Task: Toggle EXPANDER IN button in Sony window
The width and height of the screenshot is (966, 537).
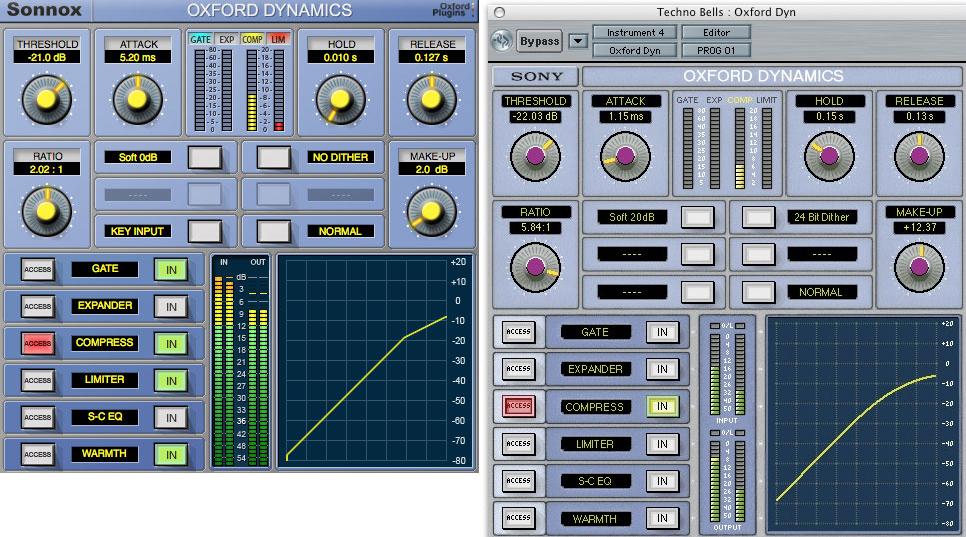Action: (x=662, y=369)
